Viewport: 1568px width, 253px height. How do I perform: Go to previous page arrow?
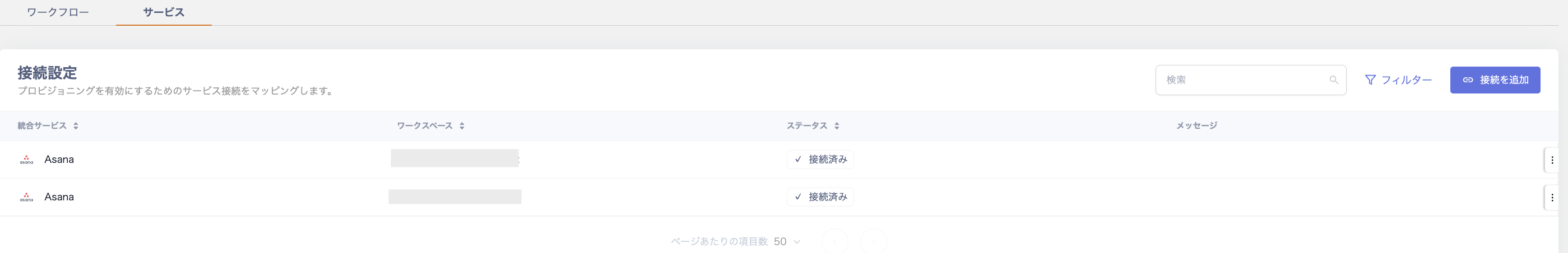pos(834,241)
